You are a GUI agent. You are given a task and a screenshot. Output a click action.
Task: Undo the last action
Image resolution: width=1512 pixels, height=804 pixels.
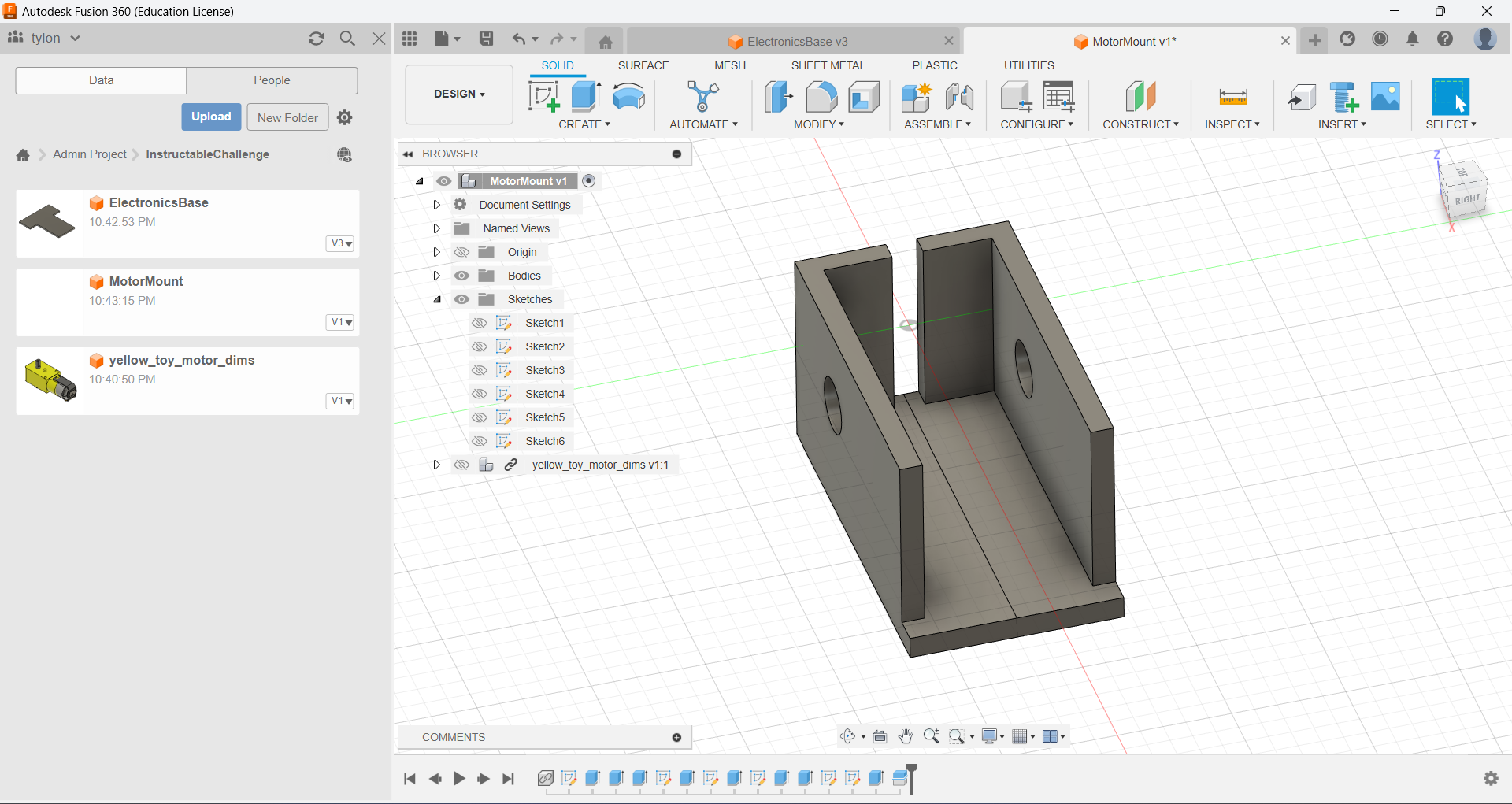click(x=518, y=39)
